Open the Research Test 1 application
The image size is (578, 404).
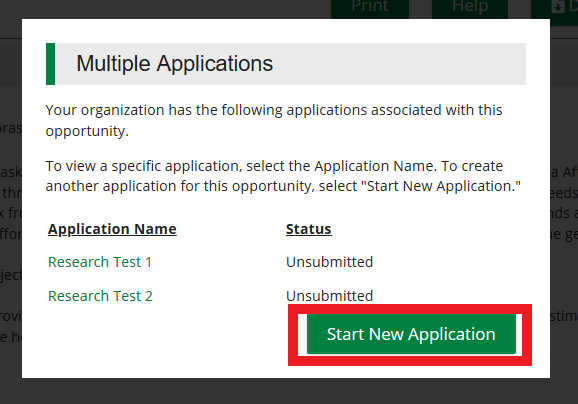click(100, 262)
